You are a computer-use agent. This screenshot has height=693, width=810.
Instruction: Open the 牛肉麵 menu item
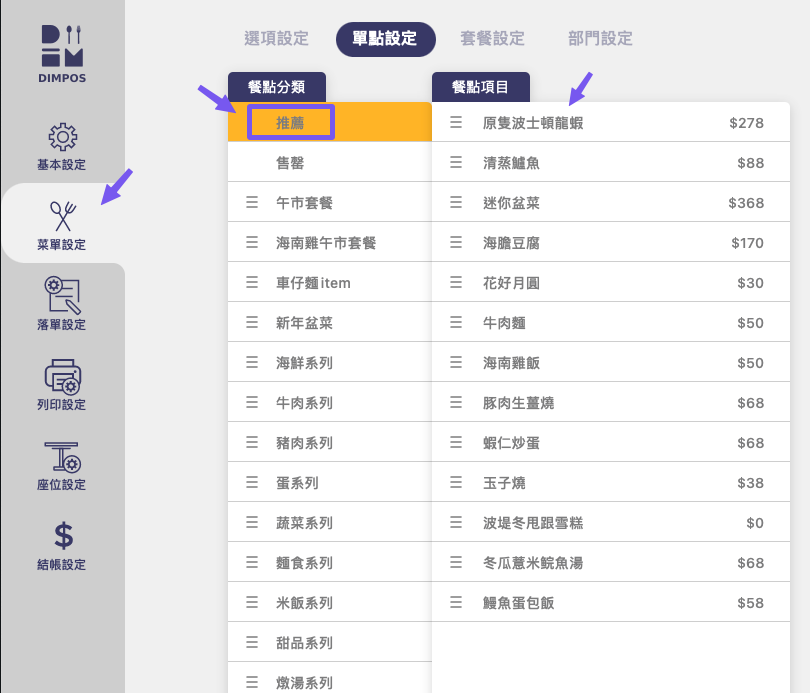point(511,323)
